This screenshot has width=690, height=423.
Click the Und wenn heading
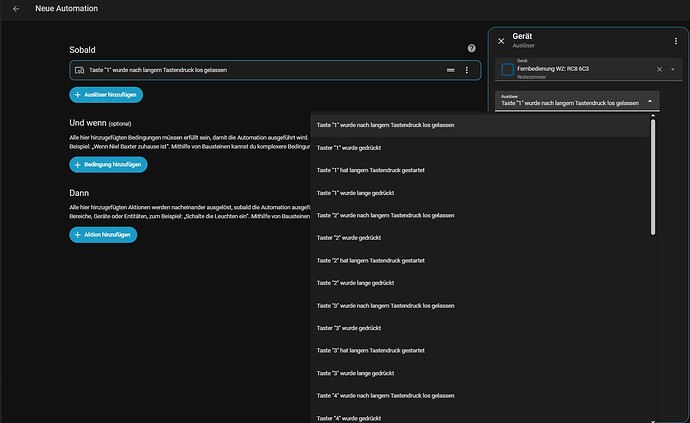click(88, 123)
